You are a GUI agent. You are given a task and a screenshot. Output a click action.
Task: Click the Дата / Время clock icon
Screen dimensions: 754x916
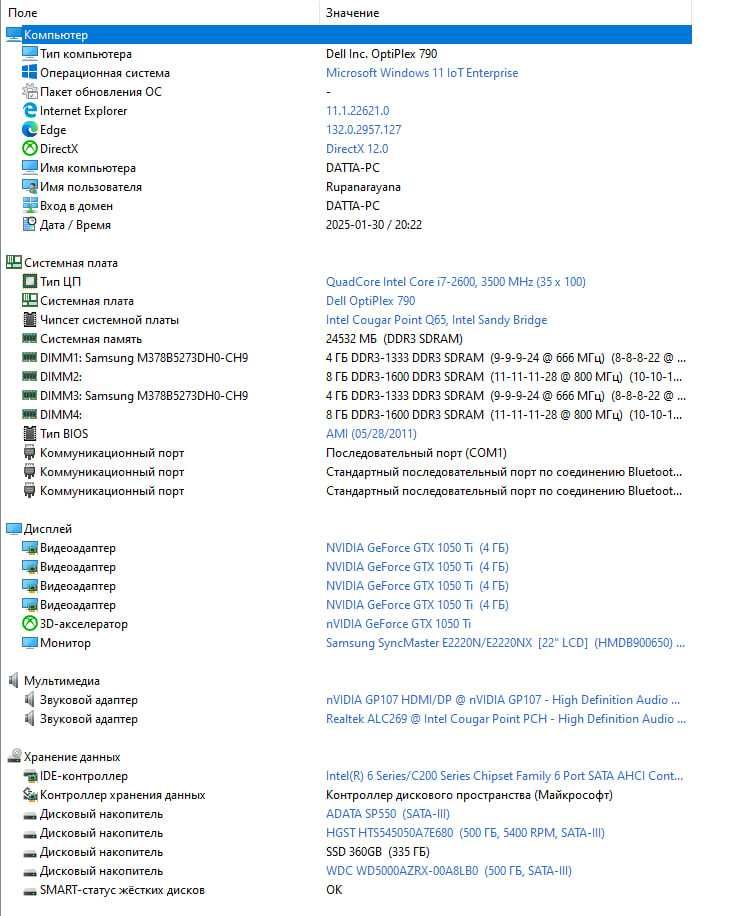tap(29, 224)
